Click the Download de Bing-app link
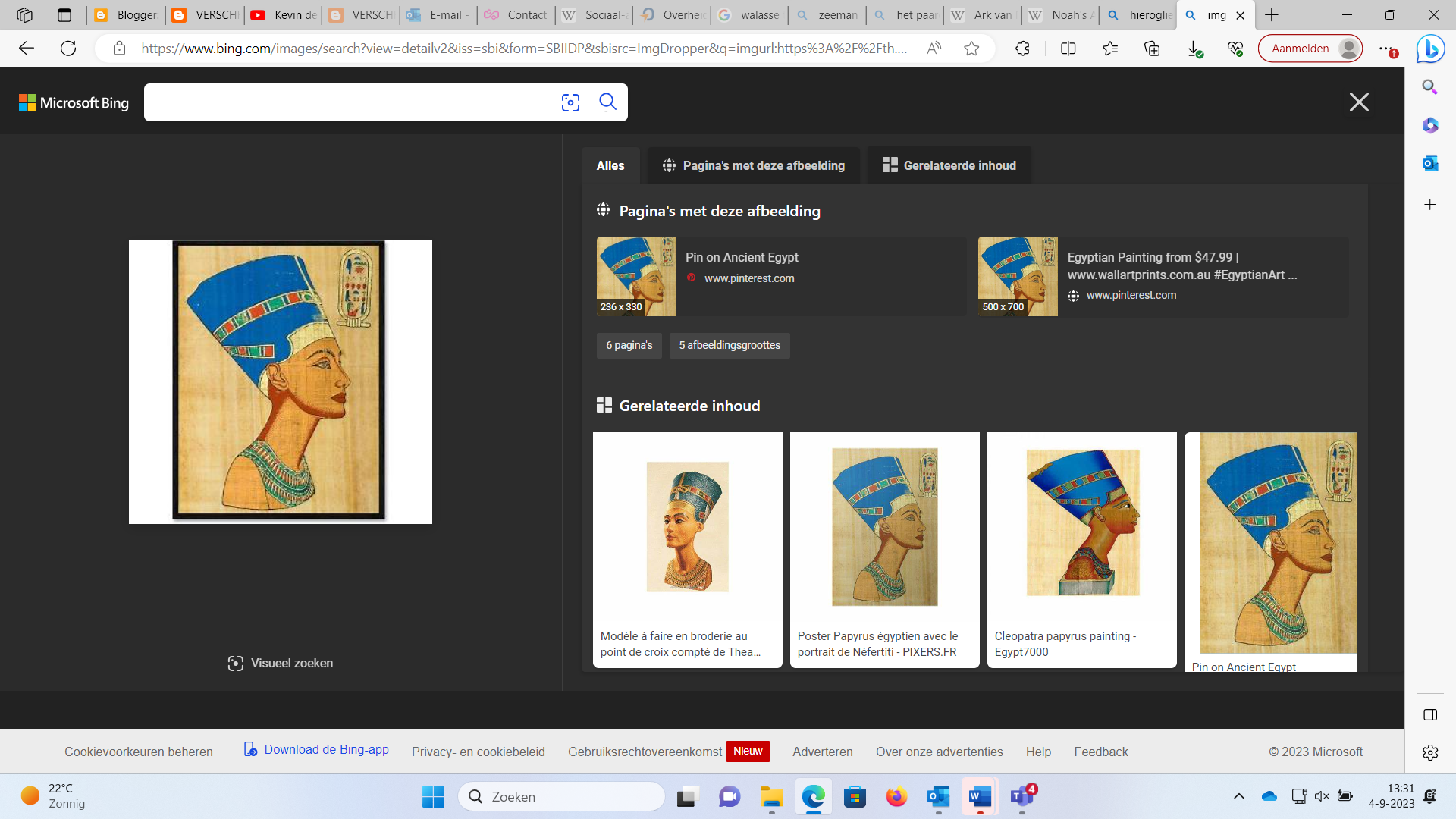 click(x=316, y=749)
